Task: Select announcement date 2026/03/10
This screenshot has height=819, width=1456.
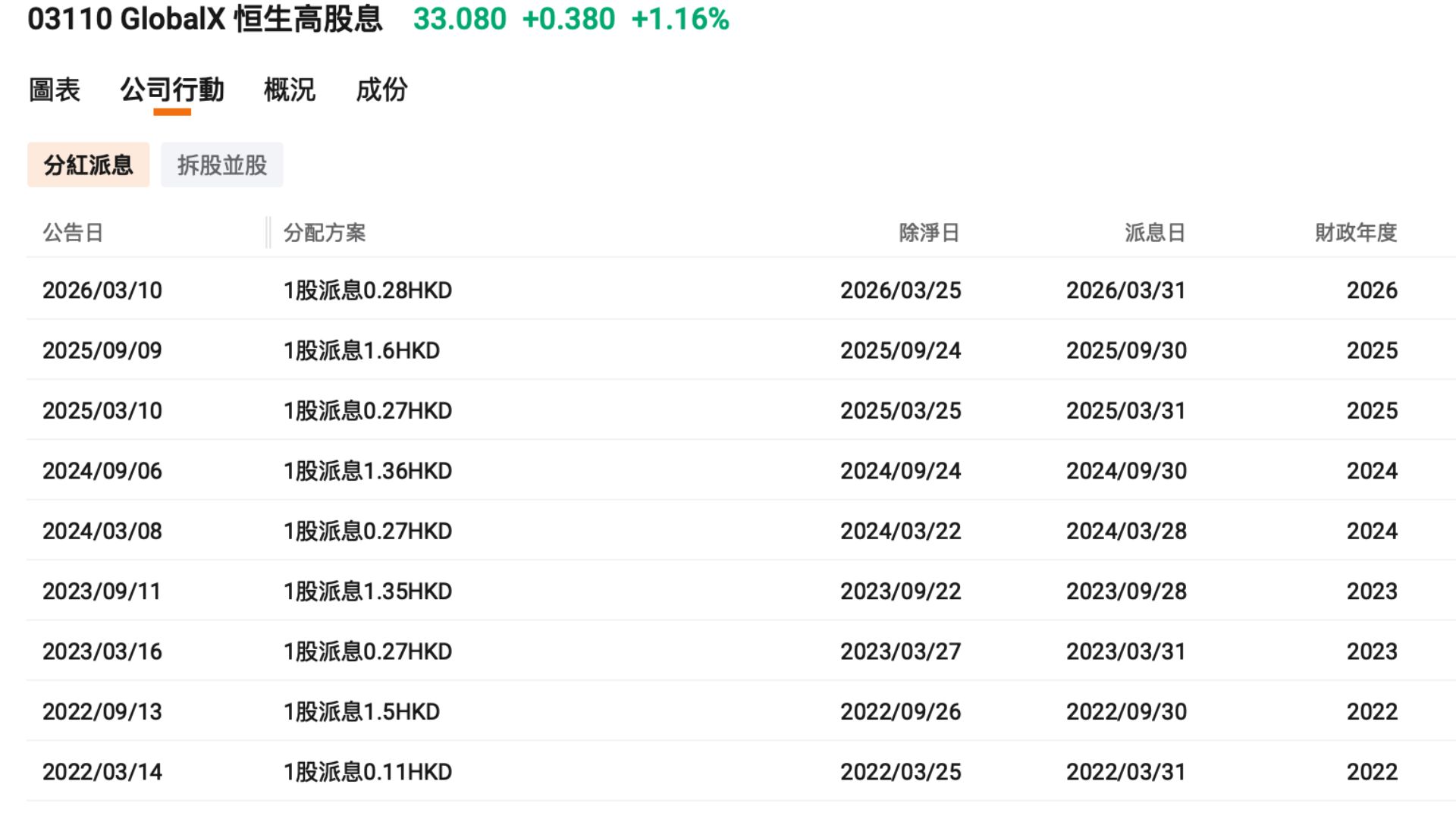Action: [x=102, y=290]
